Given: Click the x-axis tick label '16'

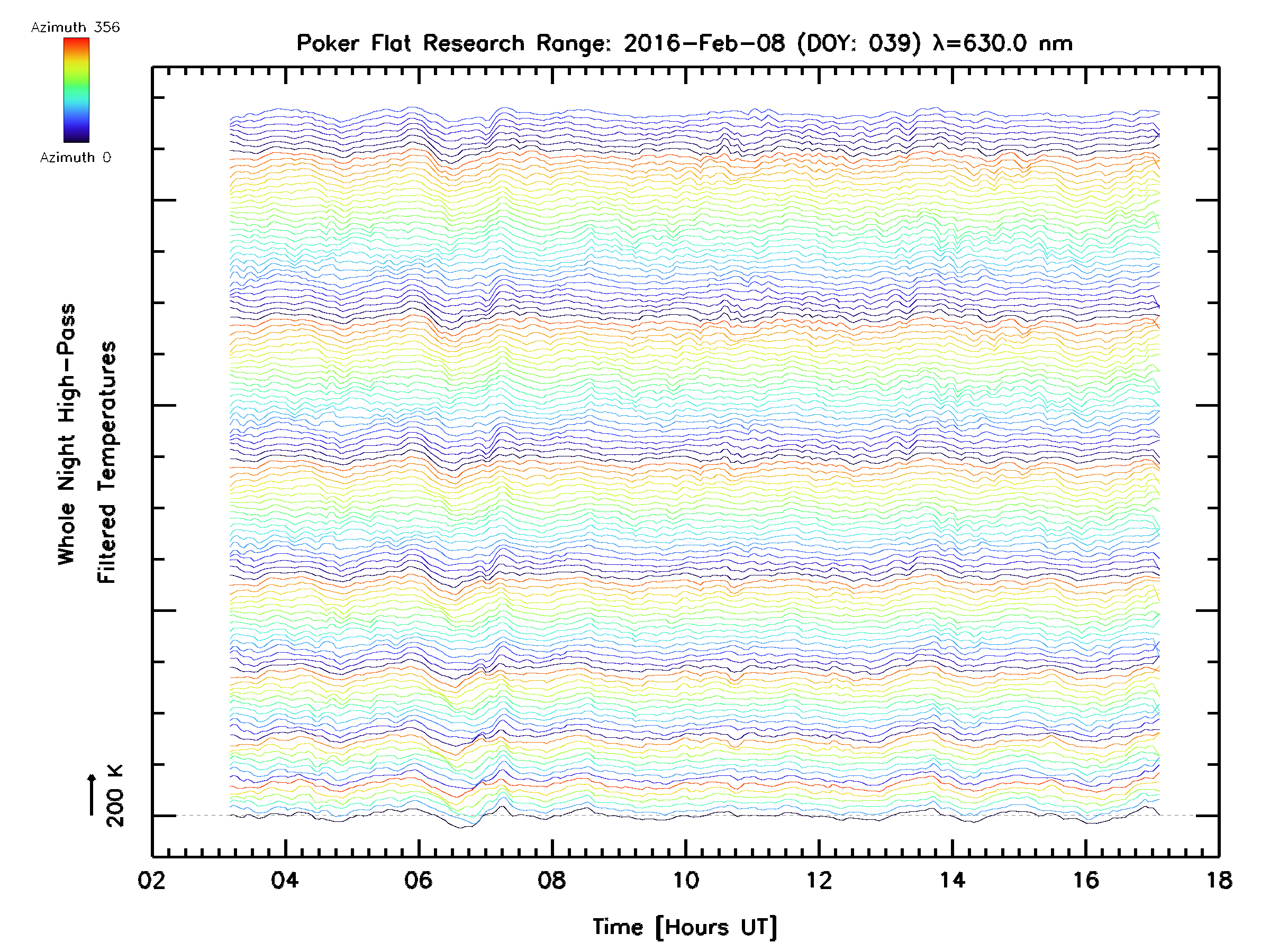Looking at the screenshot, I should pyautogui.click(x=1086, y=880).
